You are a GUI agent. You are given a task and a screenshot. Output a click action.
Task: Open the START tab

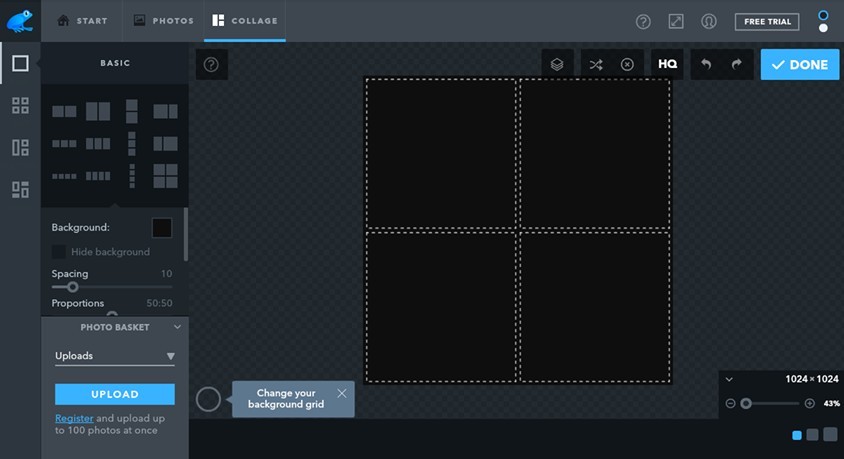click(82, 21)
